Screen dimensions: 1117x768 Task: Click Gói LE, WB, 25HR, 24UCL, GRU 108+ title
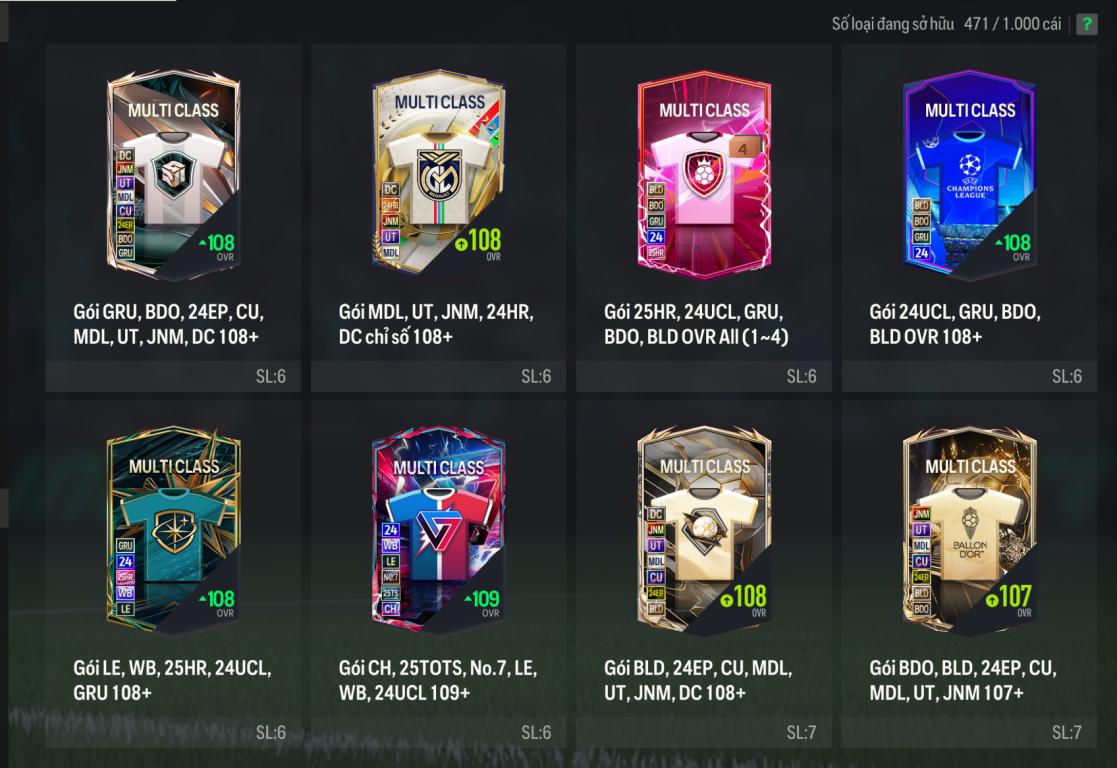(172, 680)
